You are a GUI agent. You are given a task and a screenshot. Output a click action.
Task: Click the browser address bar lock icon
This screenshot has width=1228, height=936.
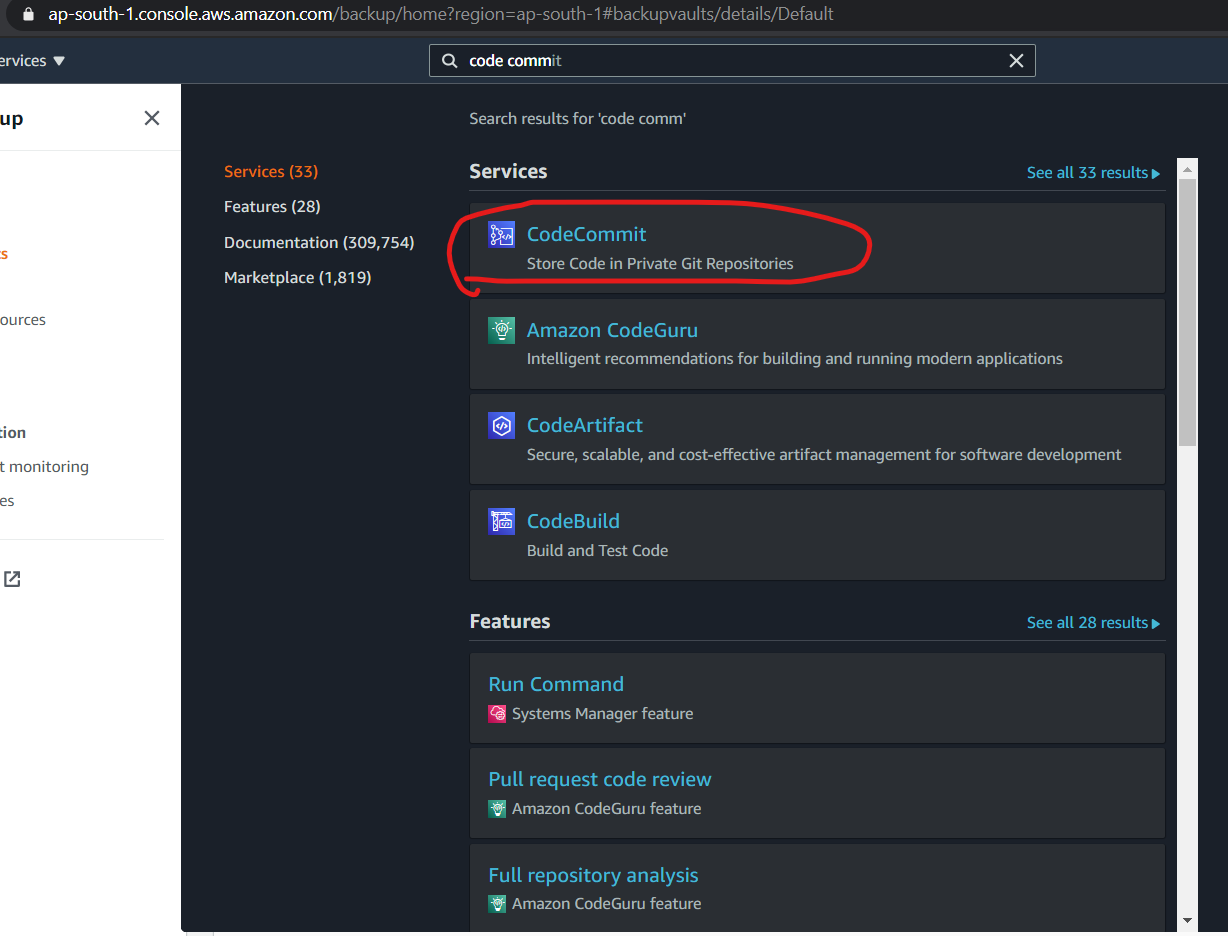[28, 14]
